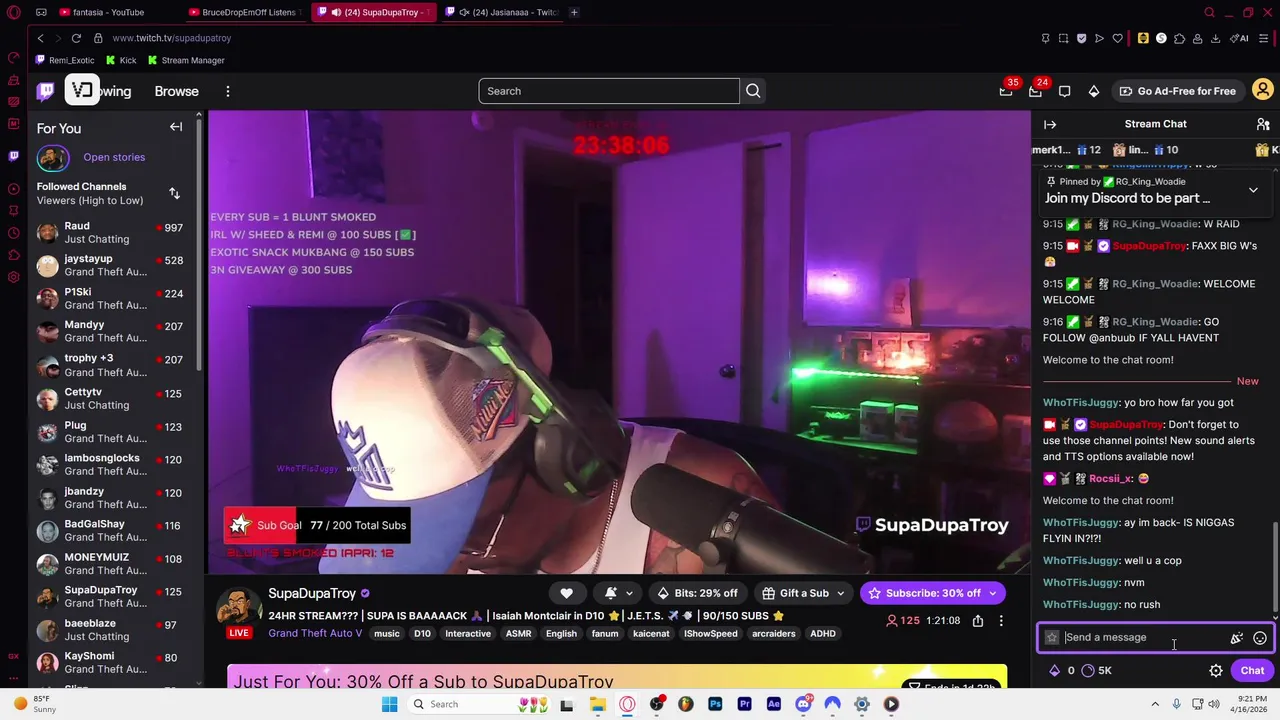This screenshot has width=1280, height=720.
Task: Open the user account avatar menu
Action: [x=1263, y=91]
